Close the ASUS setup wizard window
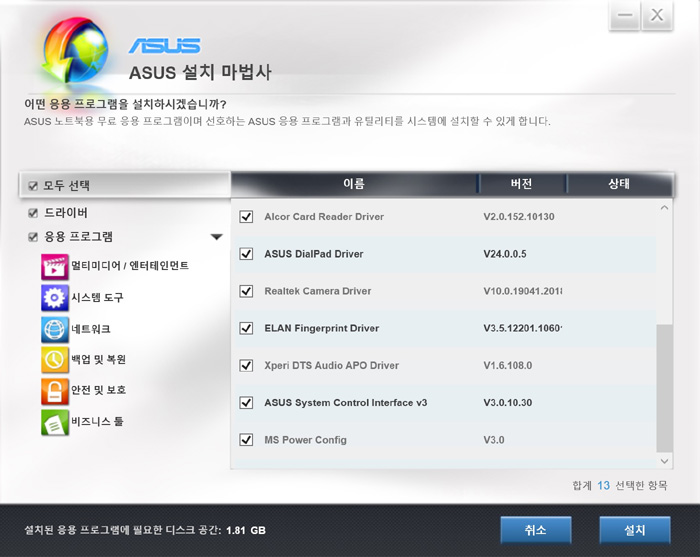The image size is (700, 557). 657,15
